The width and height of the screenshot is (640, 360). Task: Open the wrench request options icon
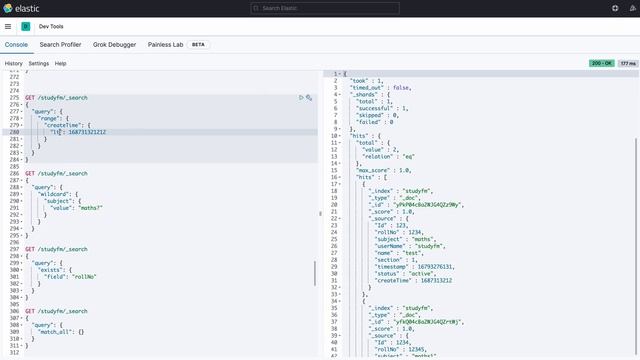(309, 98)
